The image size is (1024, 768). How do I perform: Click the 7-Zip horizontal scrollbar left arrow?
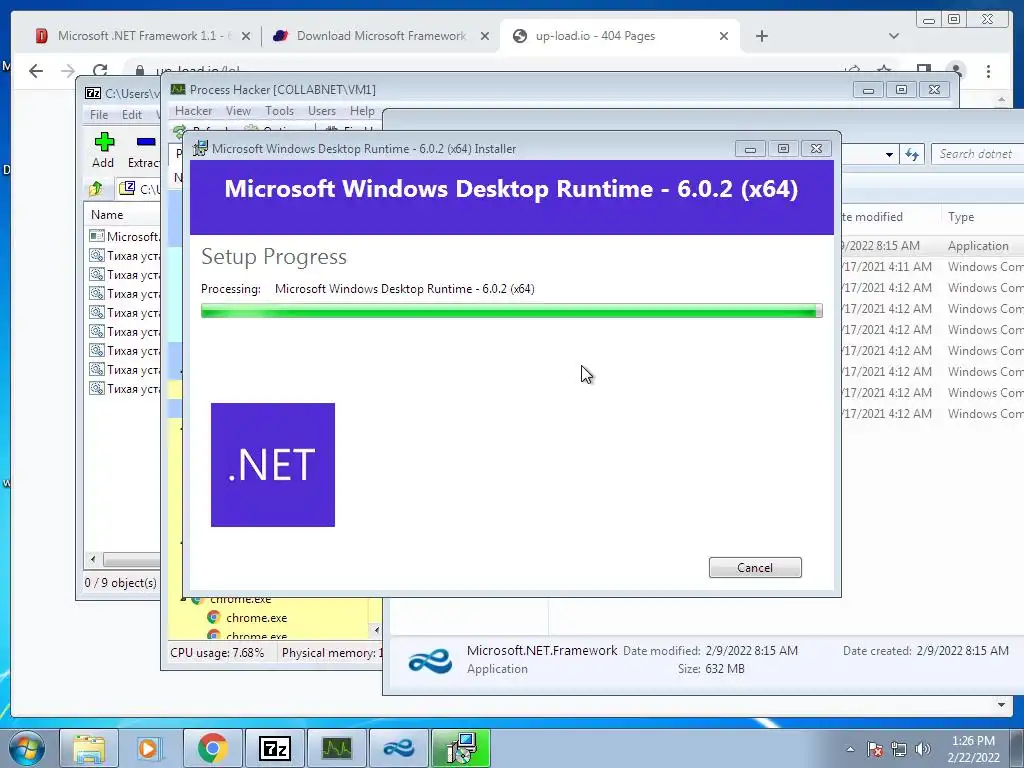click(93, 559)
